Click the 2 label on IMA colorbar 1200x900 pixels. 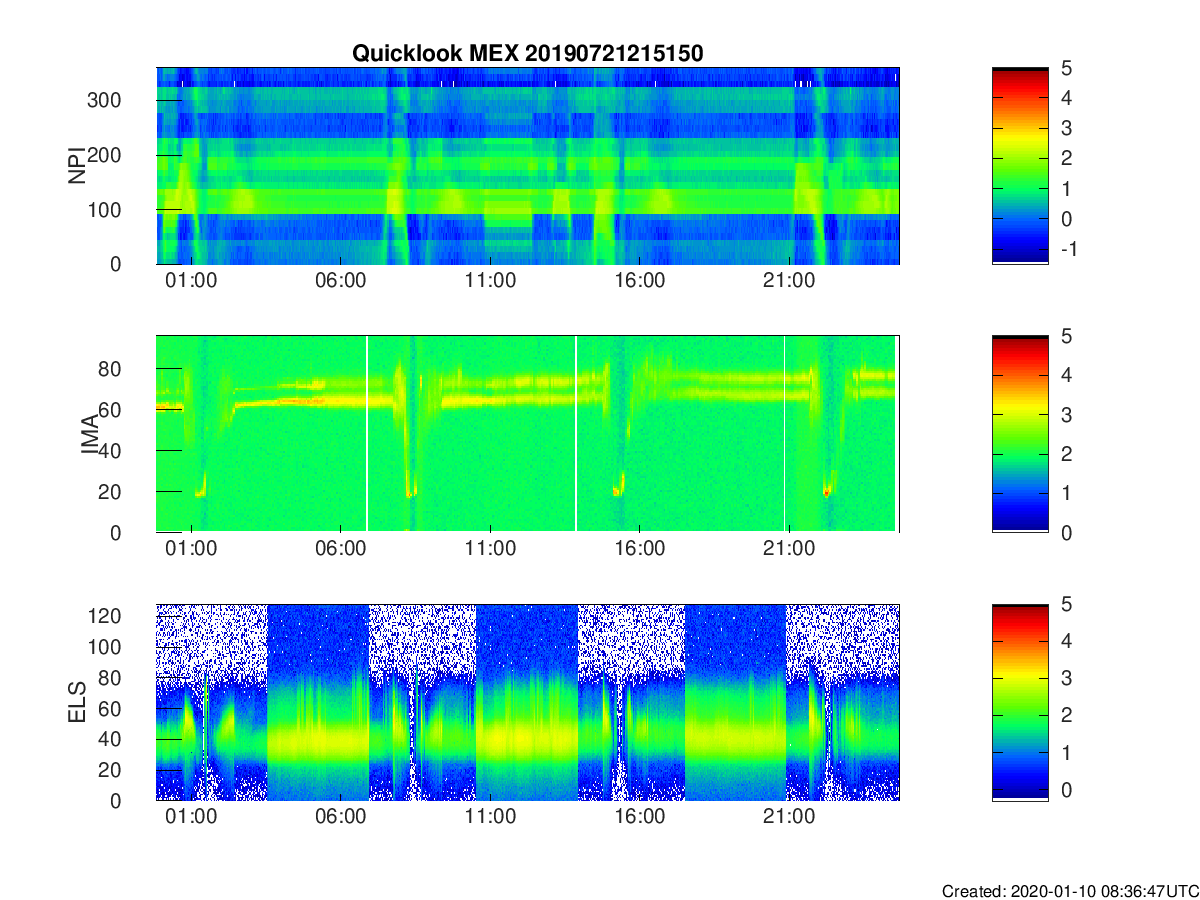coord(1066,454)
